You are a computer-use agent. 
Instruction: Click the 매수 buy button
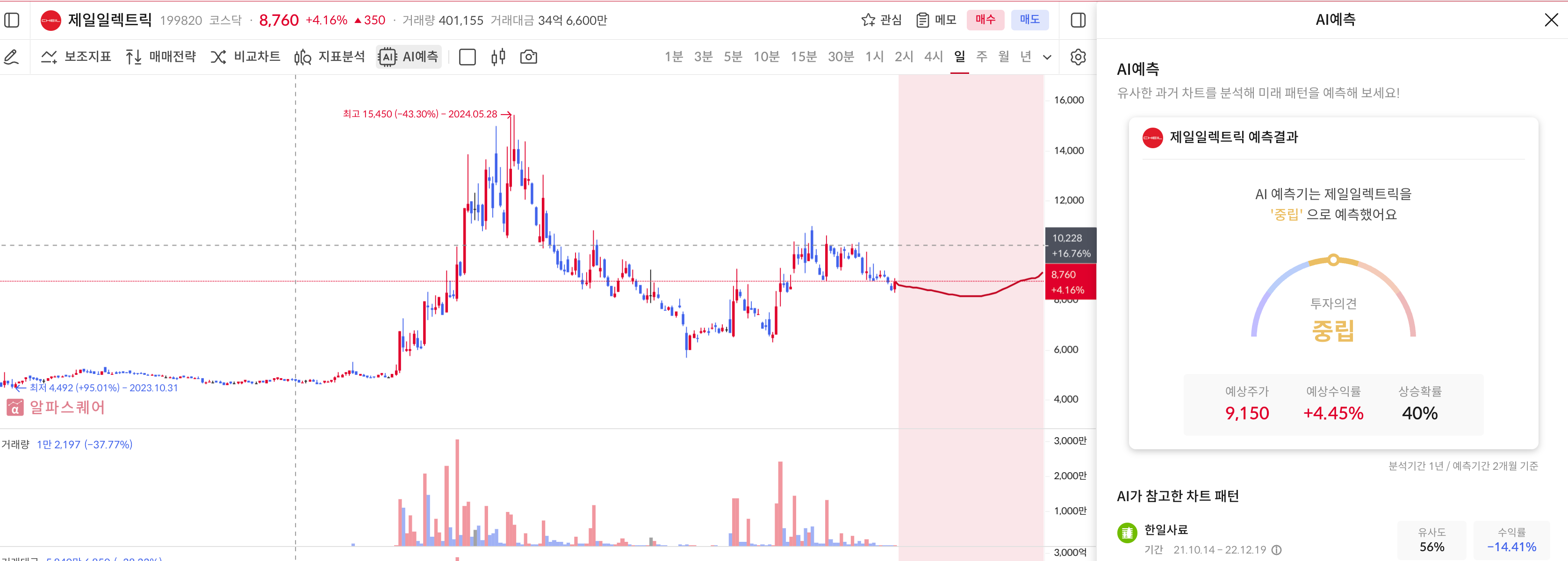pyautogui.click(x=985, y=20)
